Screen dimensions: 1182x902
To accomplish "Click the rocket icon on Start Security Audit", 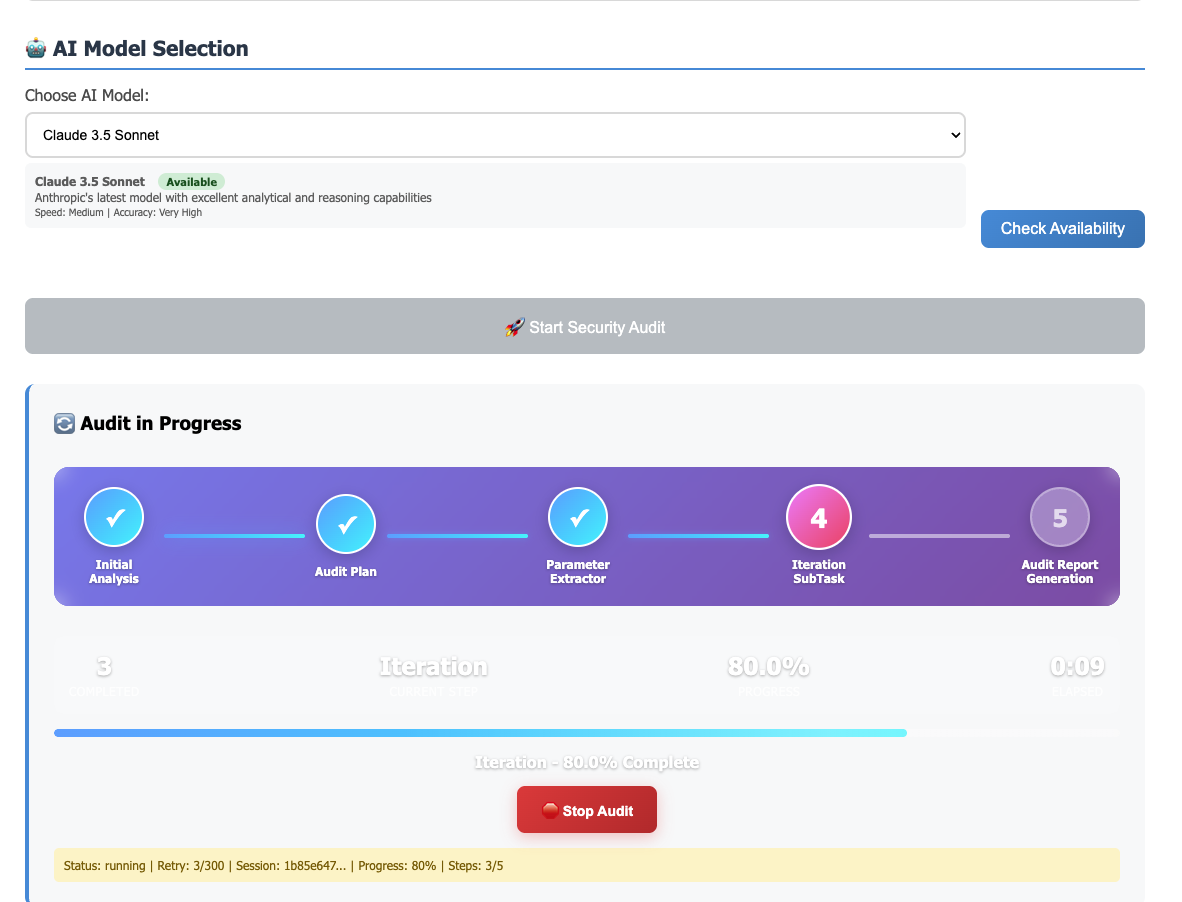I will [x=514, y=327].
